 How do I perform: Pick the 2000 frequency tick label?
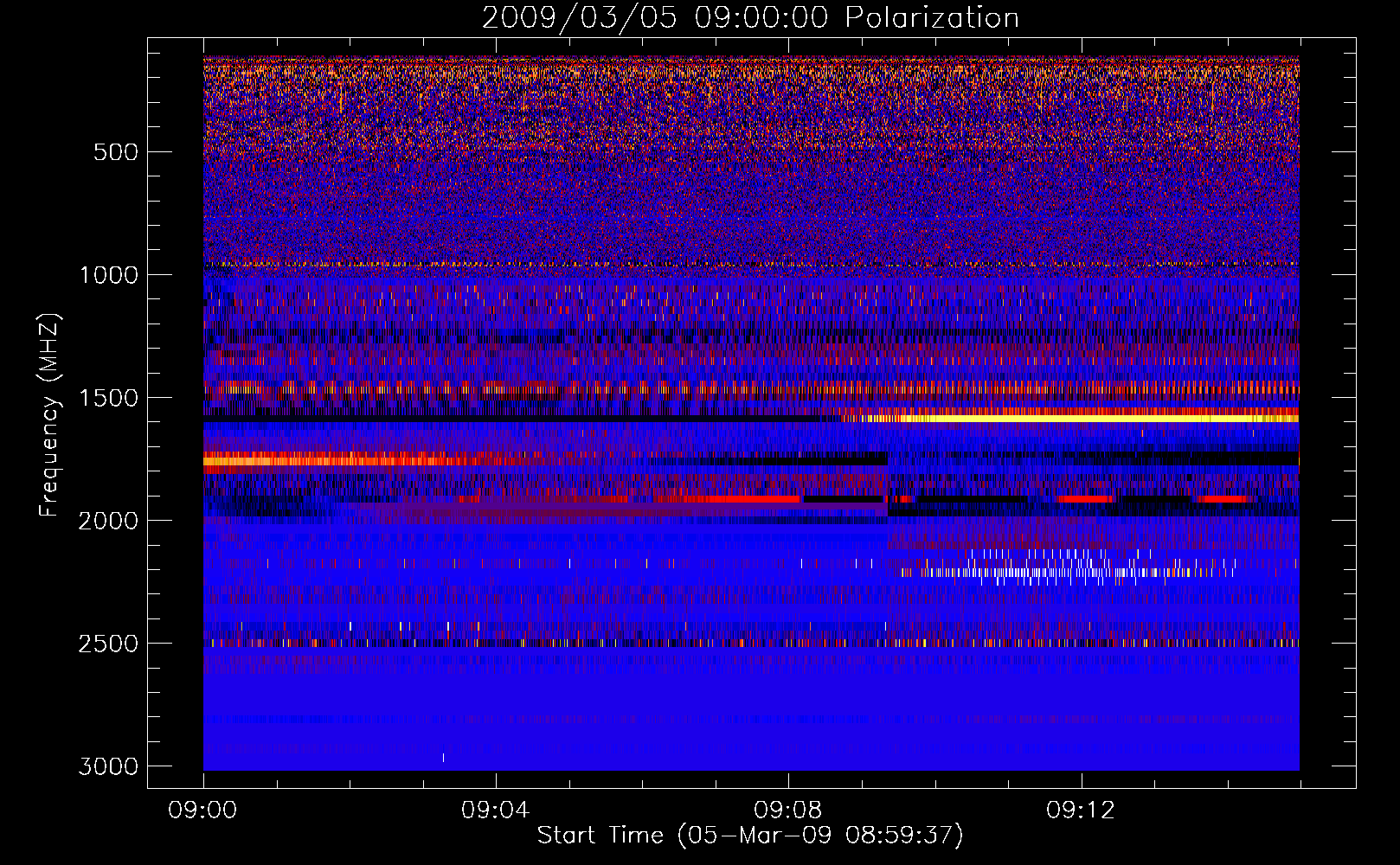[x=108, y=521]
